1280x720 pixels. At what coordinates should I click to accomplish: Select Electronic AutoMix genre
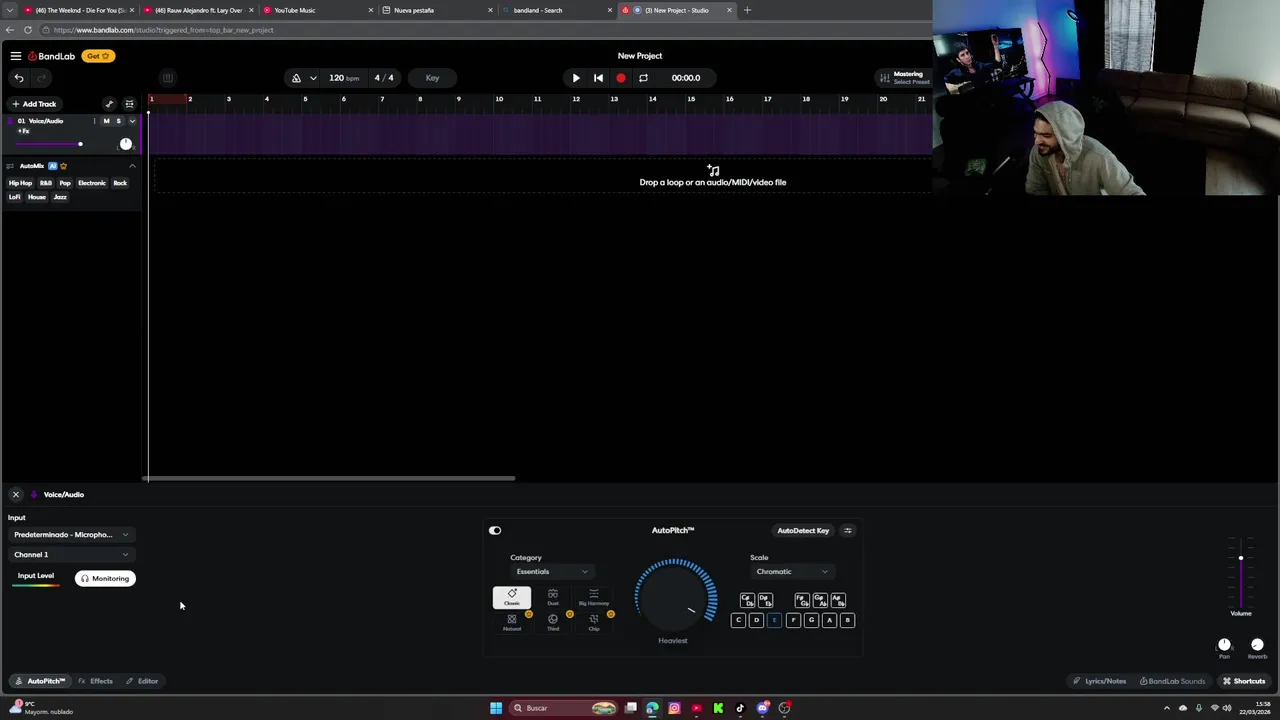click(92, 183)
